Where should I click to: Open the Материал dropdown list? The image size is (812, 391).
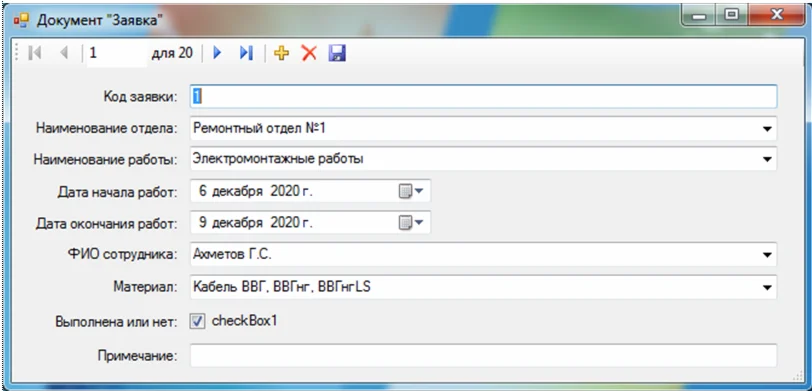767,287
